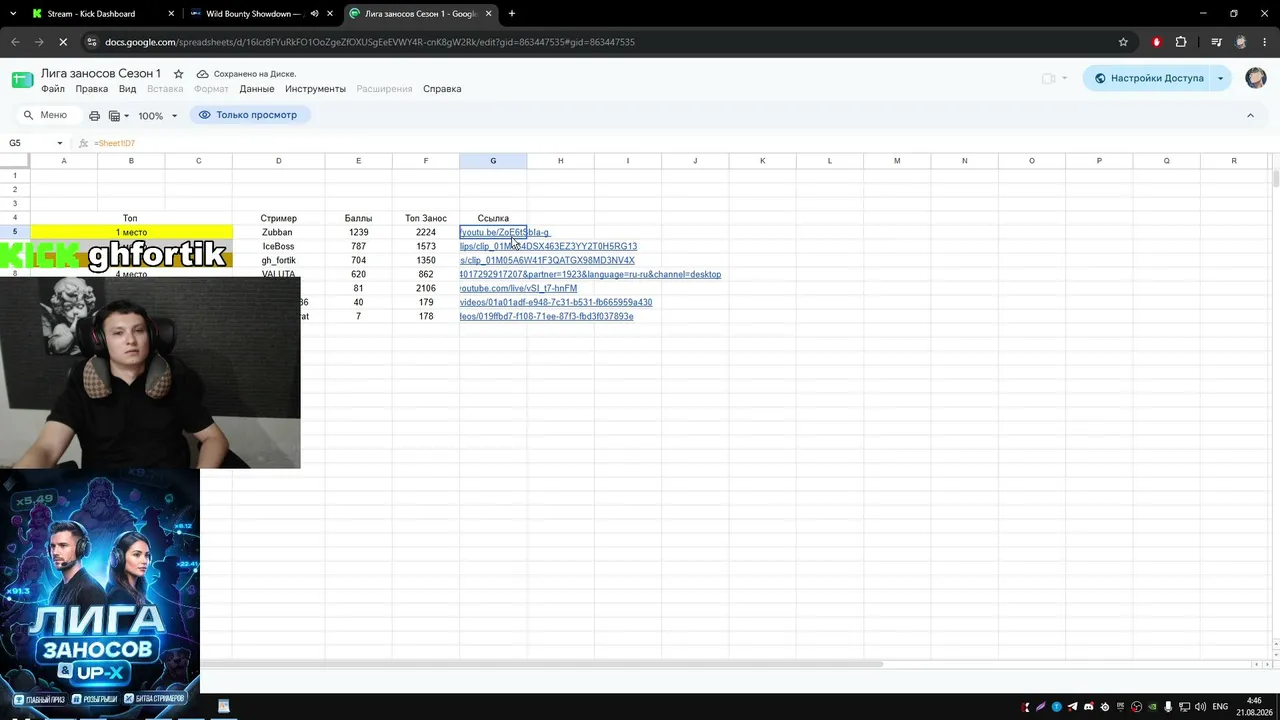The image size is (1280, 720).
Task: Select column G header
Action: point(493,161)
